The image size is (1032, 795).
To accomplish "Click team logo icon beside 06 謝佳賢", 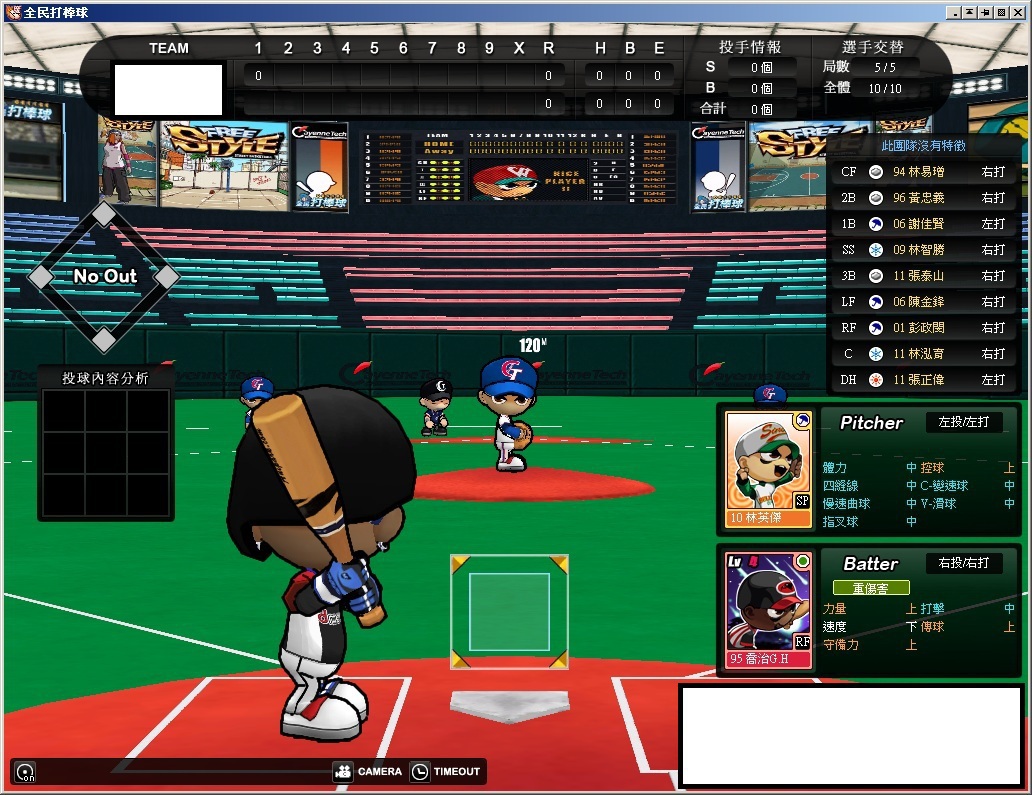I will click(x=876, y=224).
